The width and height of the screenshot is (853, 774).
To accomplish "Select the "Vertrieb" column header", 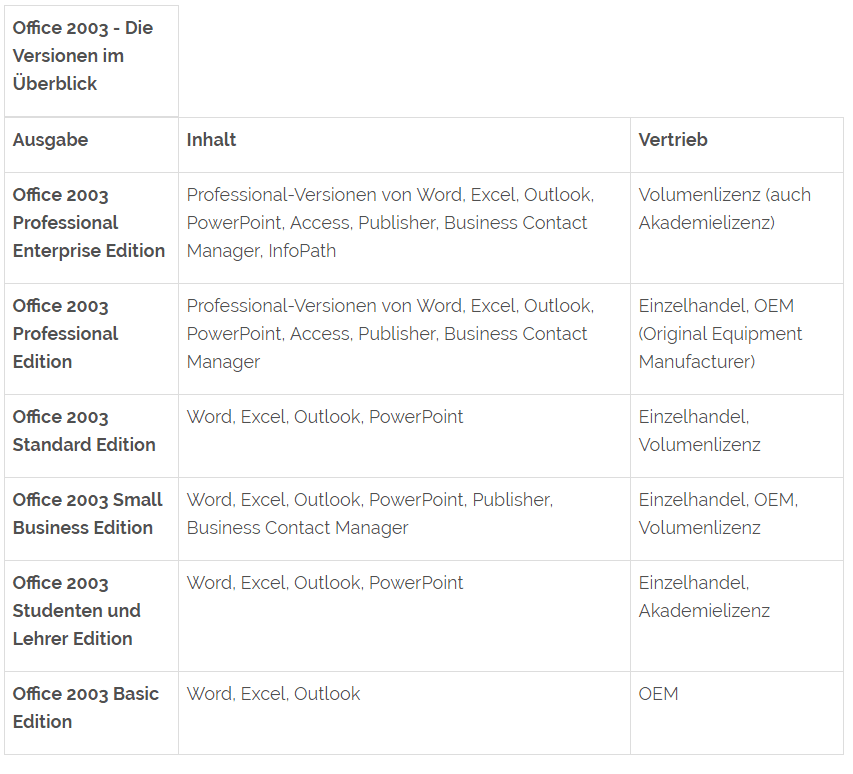I will (673, 140).
